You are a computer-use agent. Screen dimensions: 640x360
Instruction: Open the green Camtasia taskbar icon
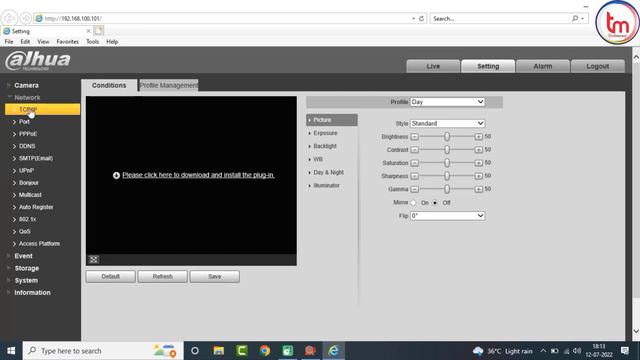pos(242,351)
